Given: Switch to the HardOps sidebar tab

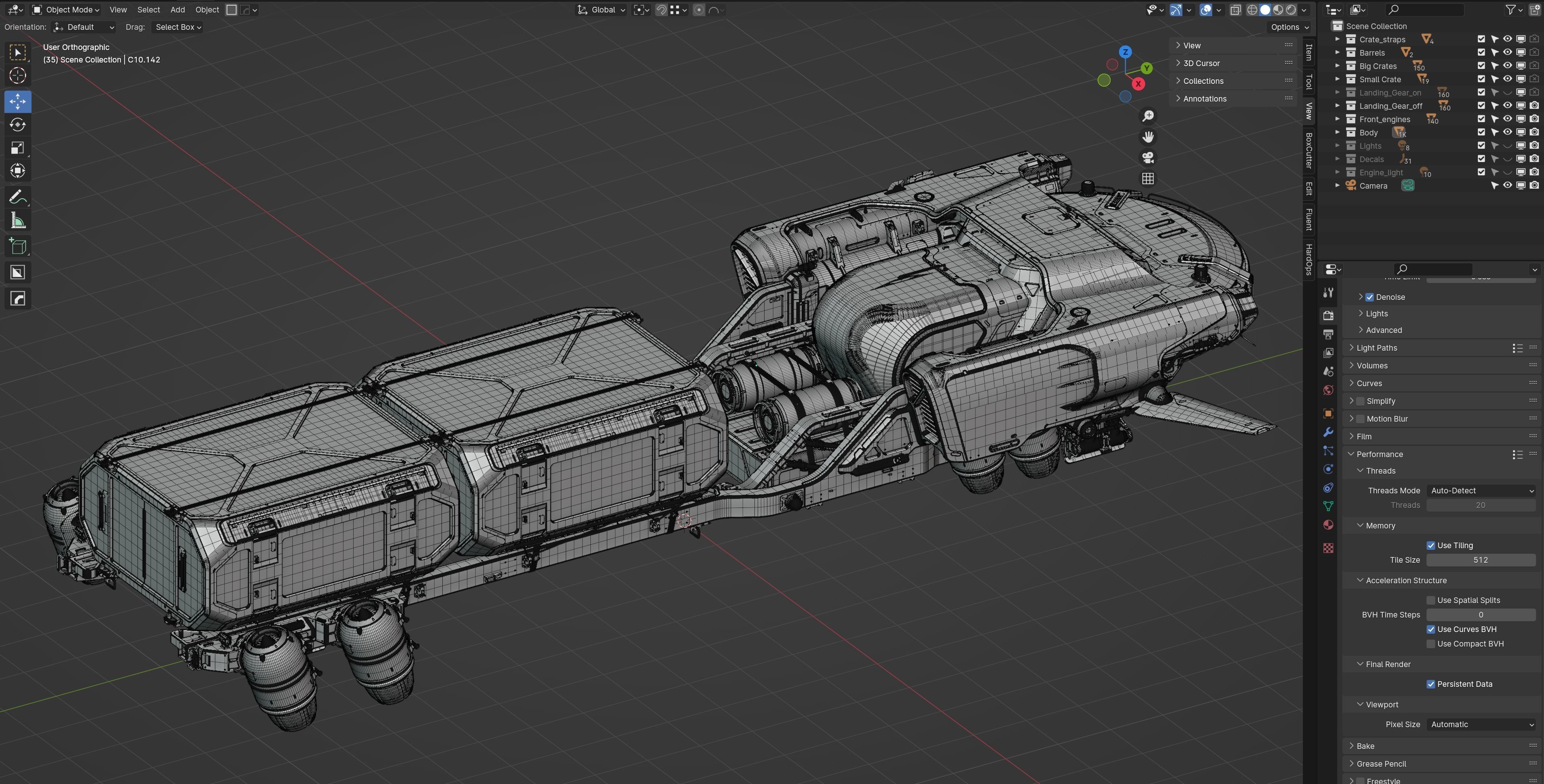Looking at the screenshot, I should click(1309, 259).
